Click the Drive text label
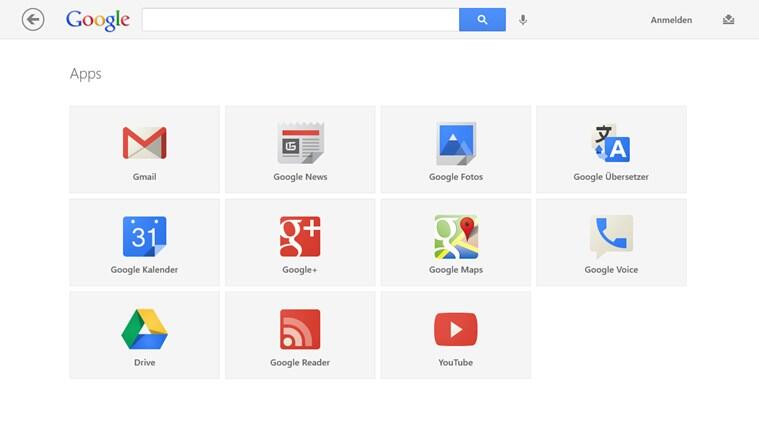Screen dimensions: 759x427 point(144,362)
